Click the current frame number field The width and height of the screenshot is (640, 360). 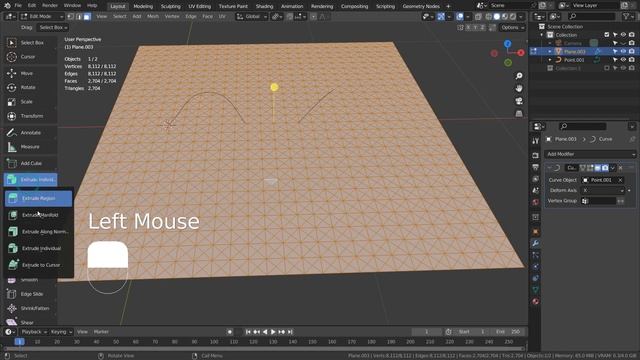pos(427,332)
